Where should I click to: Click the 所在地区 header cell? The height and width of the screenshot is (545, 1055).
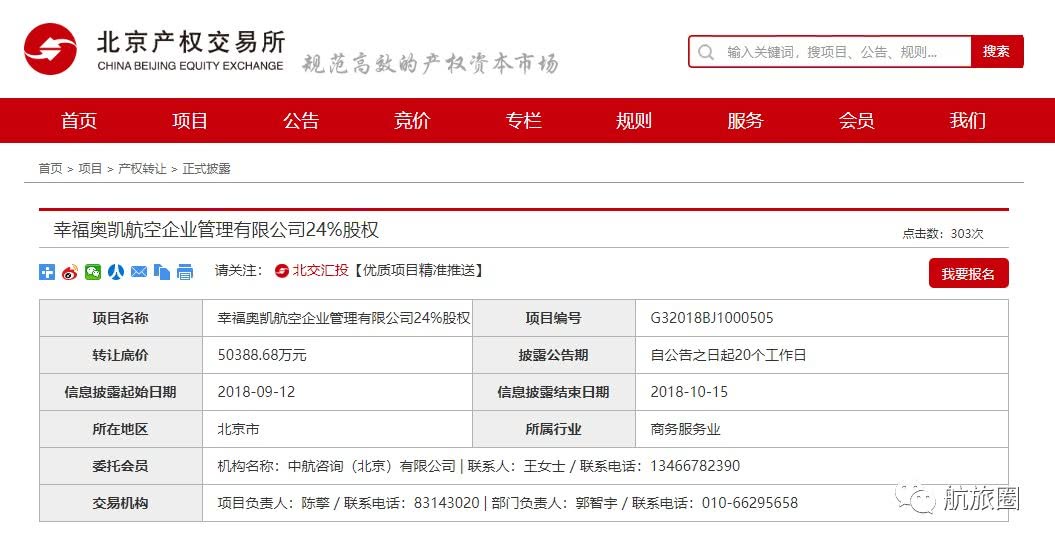(x=121, y=429)
